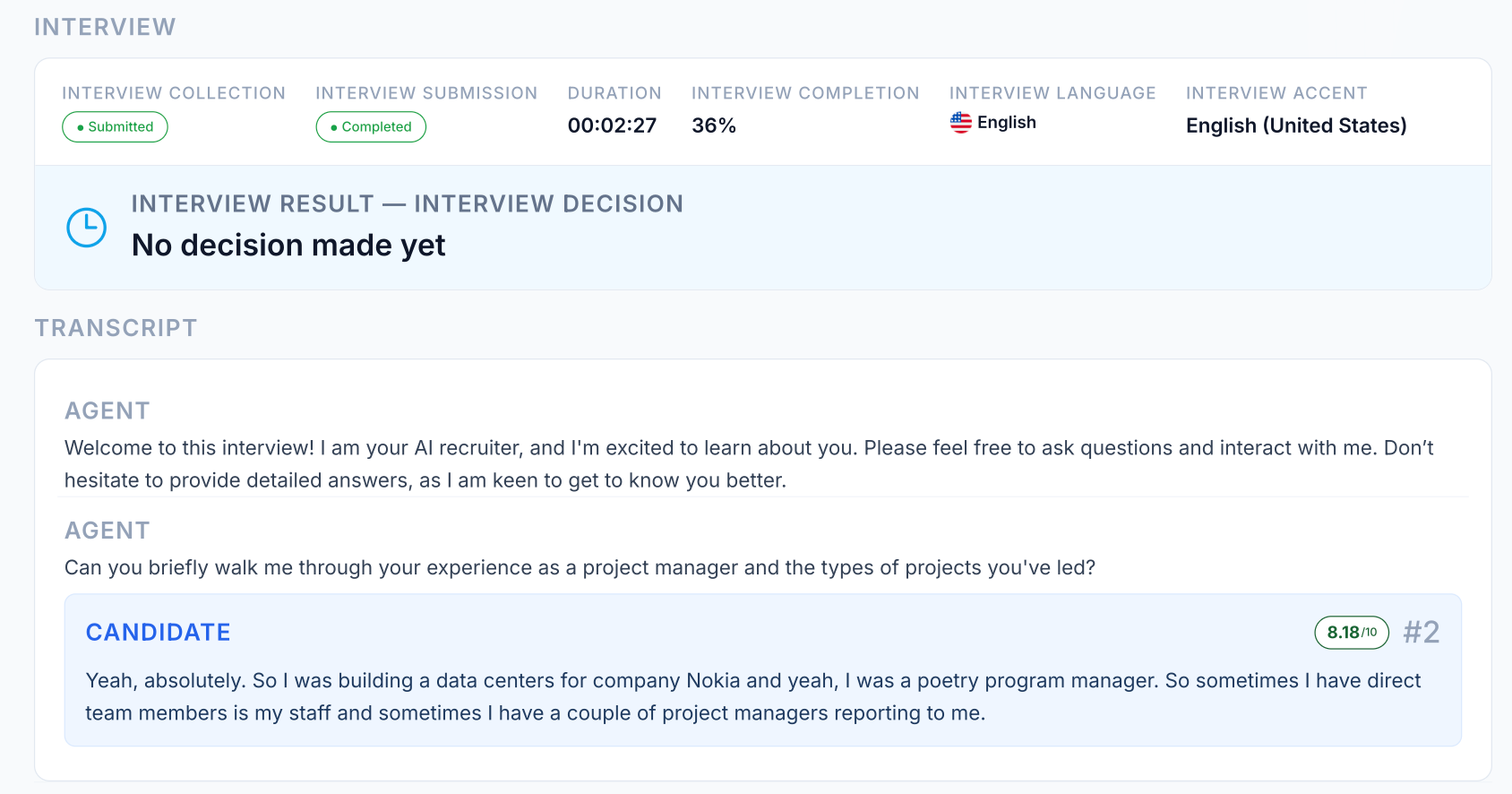This screenshot has width=1512, height=794.
Task: Click the TRANSCRIPT section heading
Action: coord(116,328)
